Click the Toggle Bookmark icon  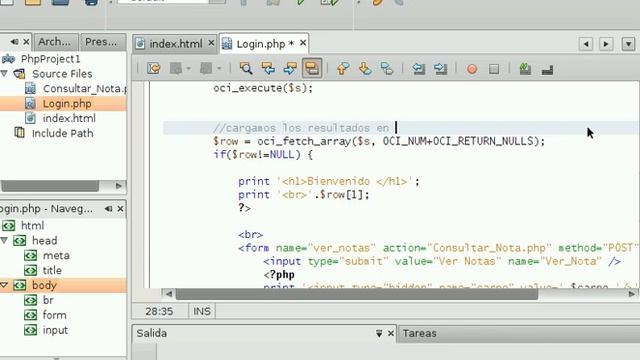click(x=387, y=69)
